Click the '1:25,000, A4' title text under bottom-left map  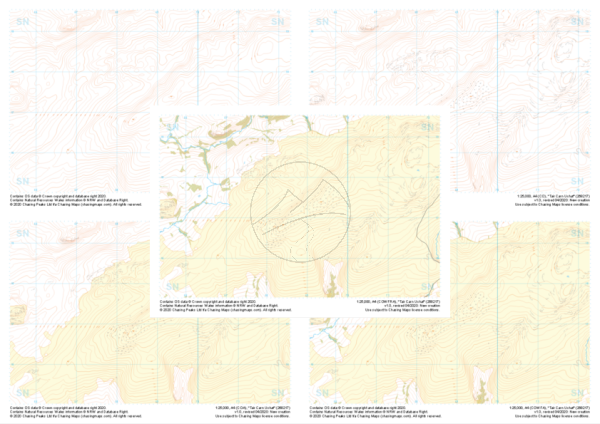coord(253,408)
